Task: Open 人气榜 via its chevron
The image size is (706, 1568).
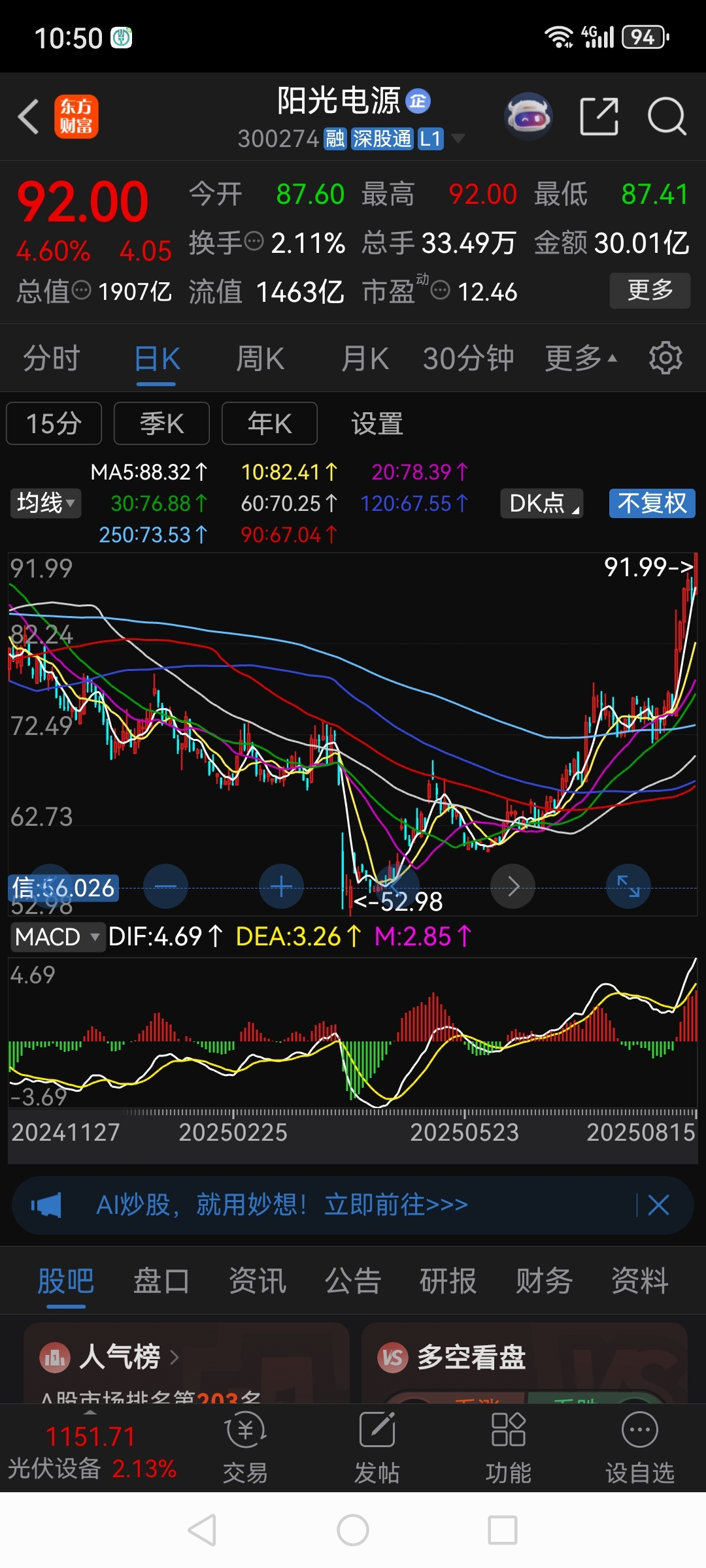Action: point(174,1358)
